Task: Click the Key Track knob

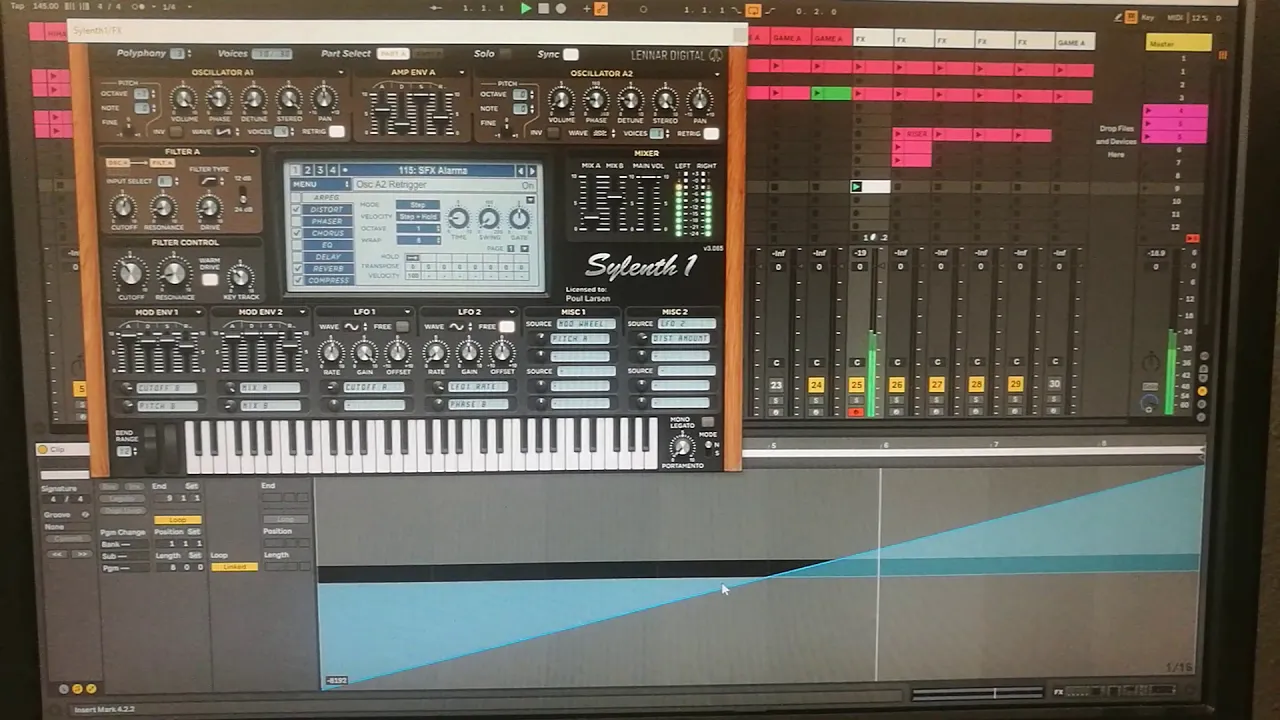Action: (x=240, y=277)
